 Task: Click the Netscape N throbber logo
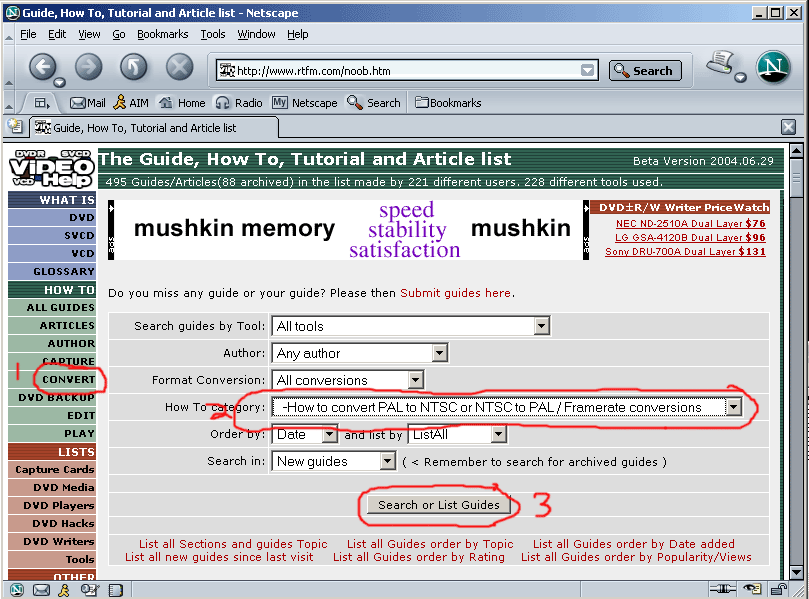coord(773,67)
